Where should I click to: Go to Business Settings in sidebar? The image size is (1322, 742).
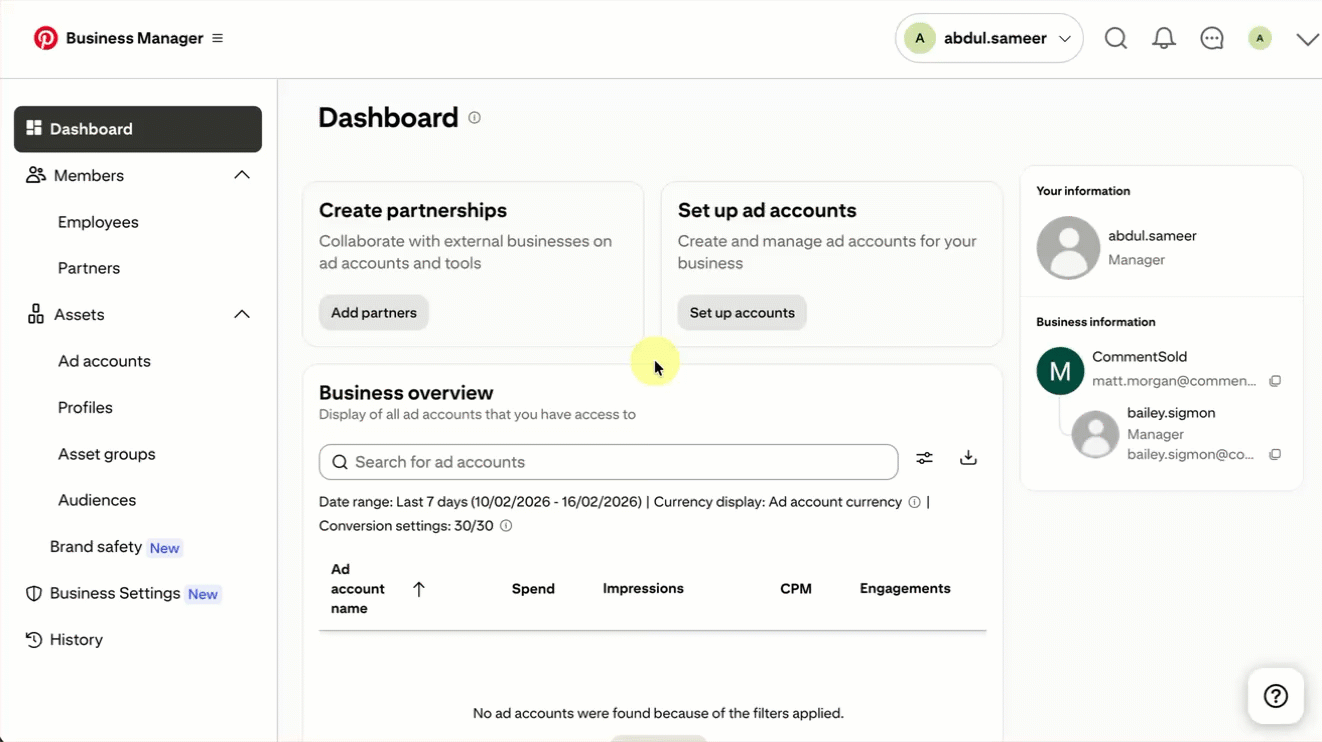tap(115, 593)
